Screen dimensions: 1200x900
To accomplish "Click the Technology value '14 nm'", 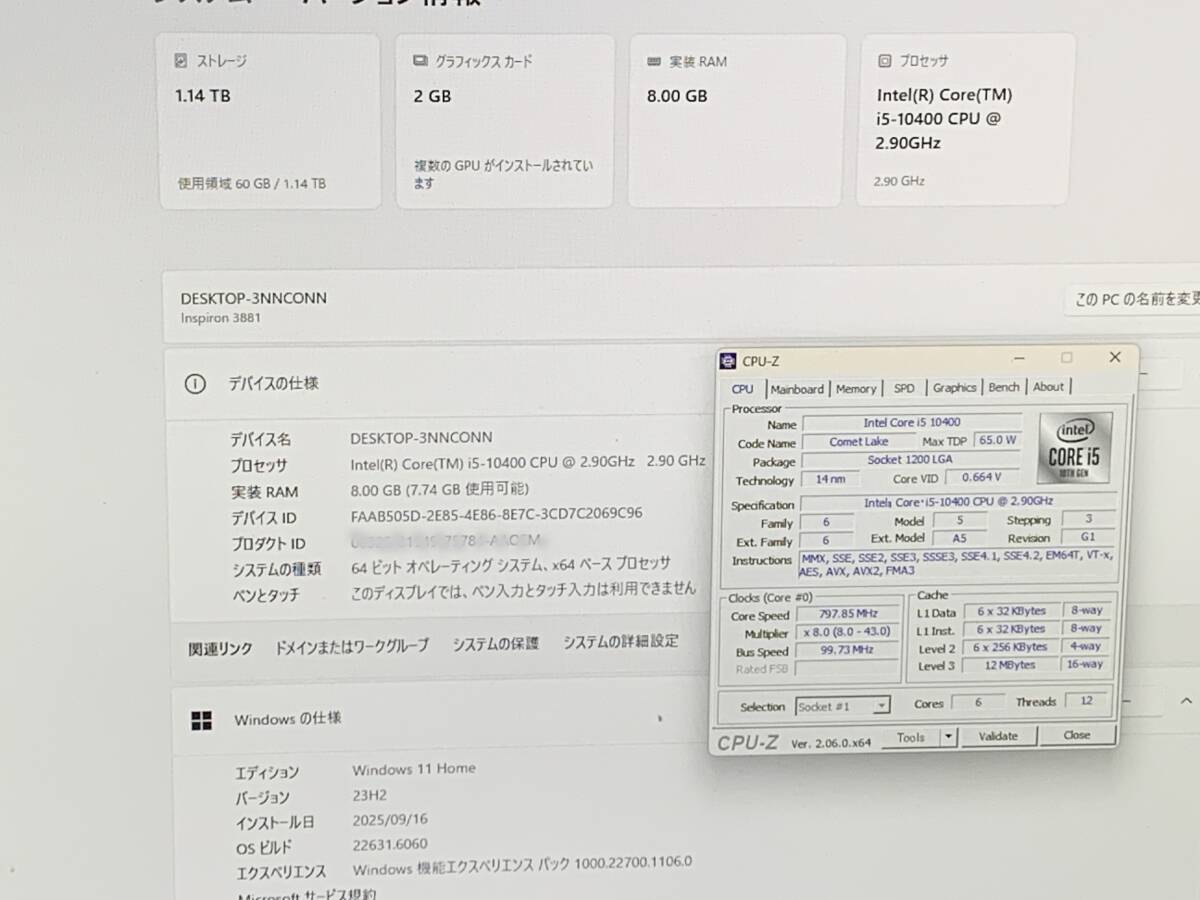I will click(x=831, y=480).
